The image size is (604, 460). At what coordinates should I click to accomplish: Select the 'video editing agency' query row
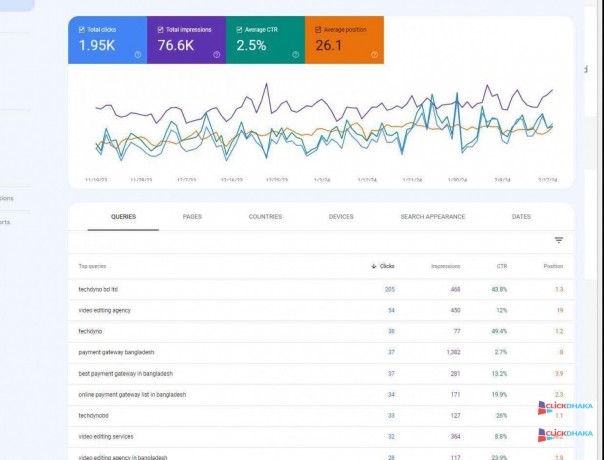pos(320,311)
